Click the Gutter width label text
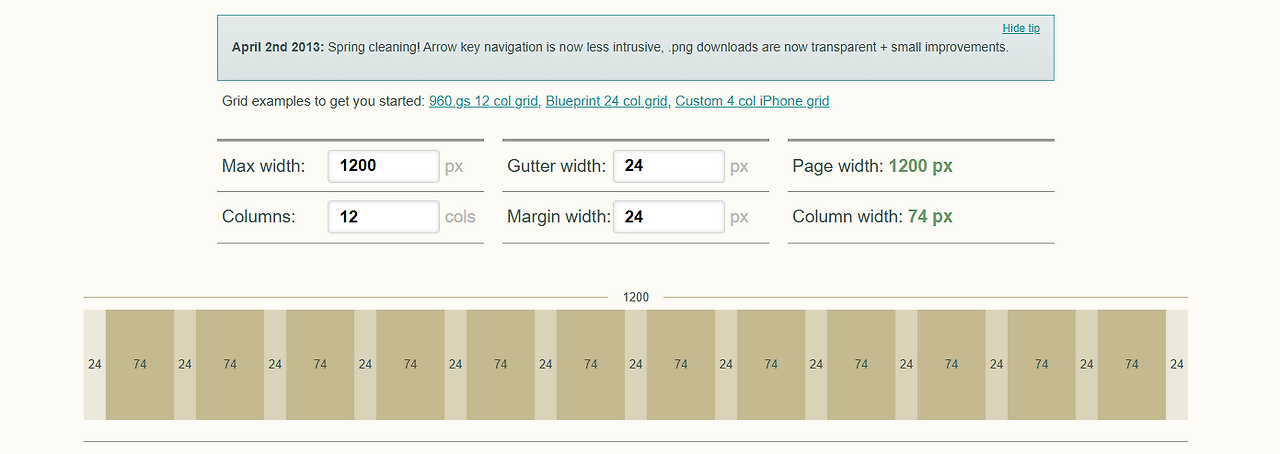Image resolution: width=1280 pixels, height=454 pixels. pyautogui.click(x=556, y=166)
